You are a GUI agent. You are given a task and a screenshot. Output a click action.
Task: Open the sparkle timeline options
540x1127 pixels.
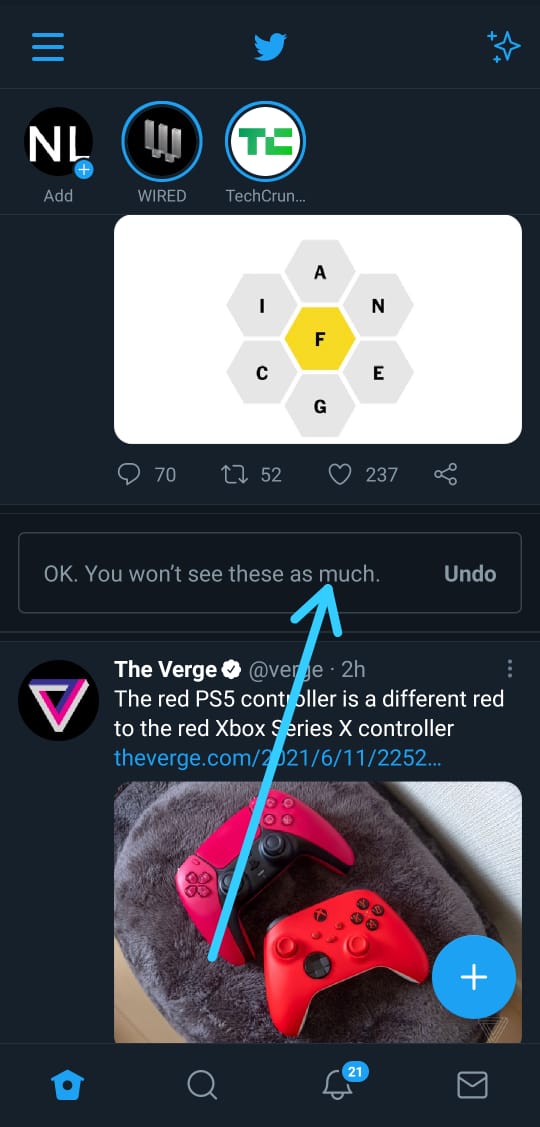coord(503,47)
